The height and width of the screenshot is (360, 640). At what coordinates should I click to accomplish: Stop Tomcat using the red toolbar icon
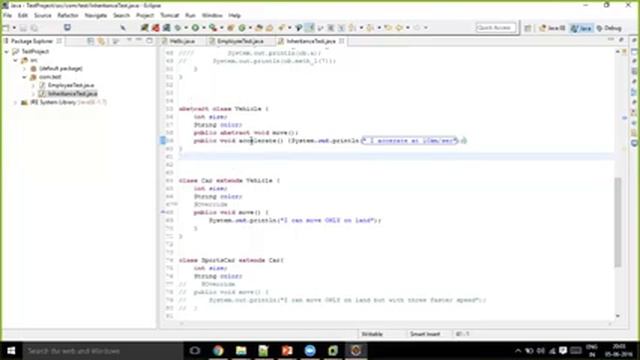click(x=156, y=28)
